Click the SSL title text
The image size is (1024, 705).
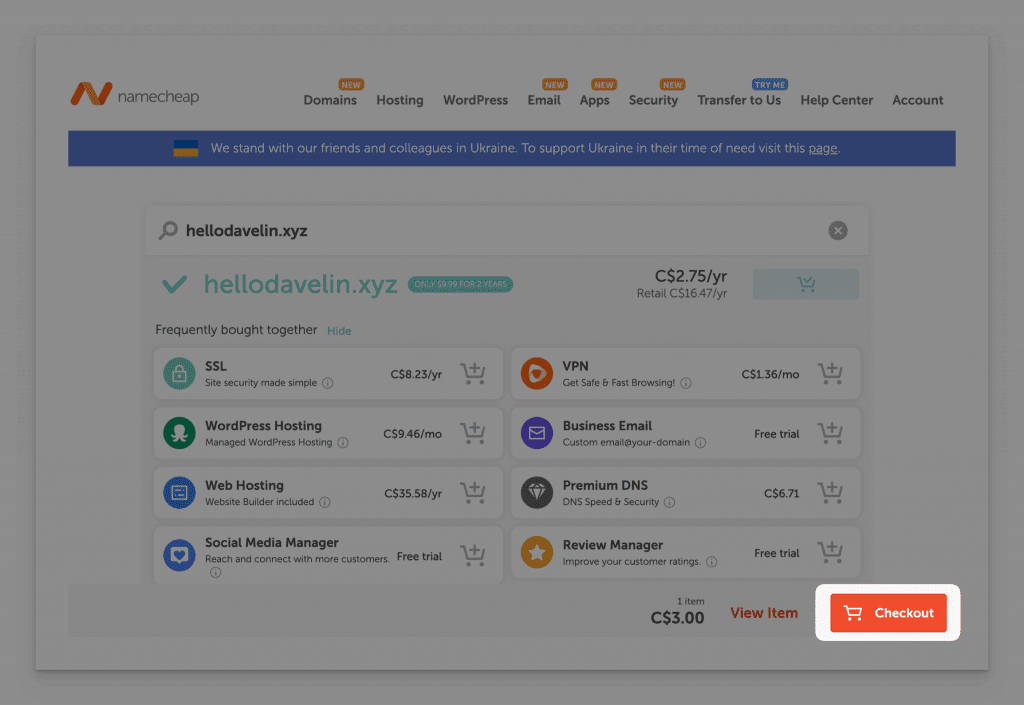pos(216,366)
